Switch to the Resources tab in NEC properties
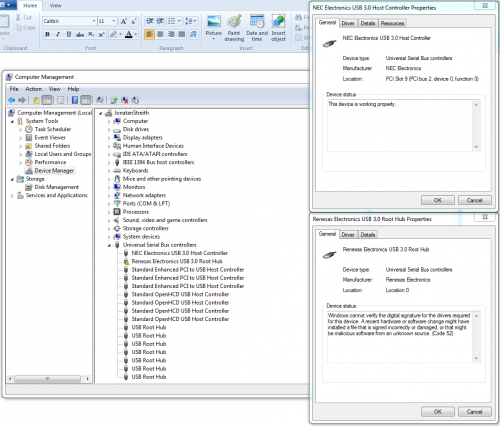This screenshot has height=426, width=500. [392, 23]
